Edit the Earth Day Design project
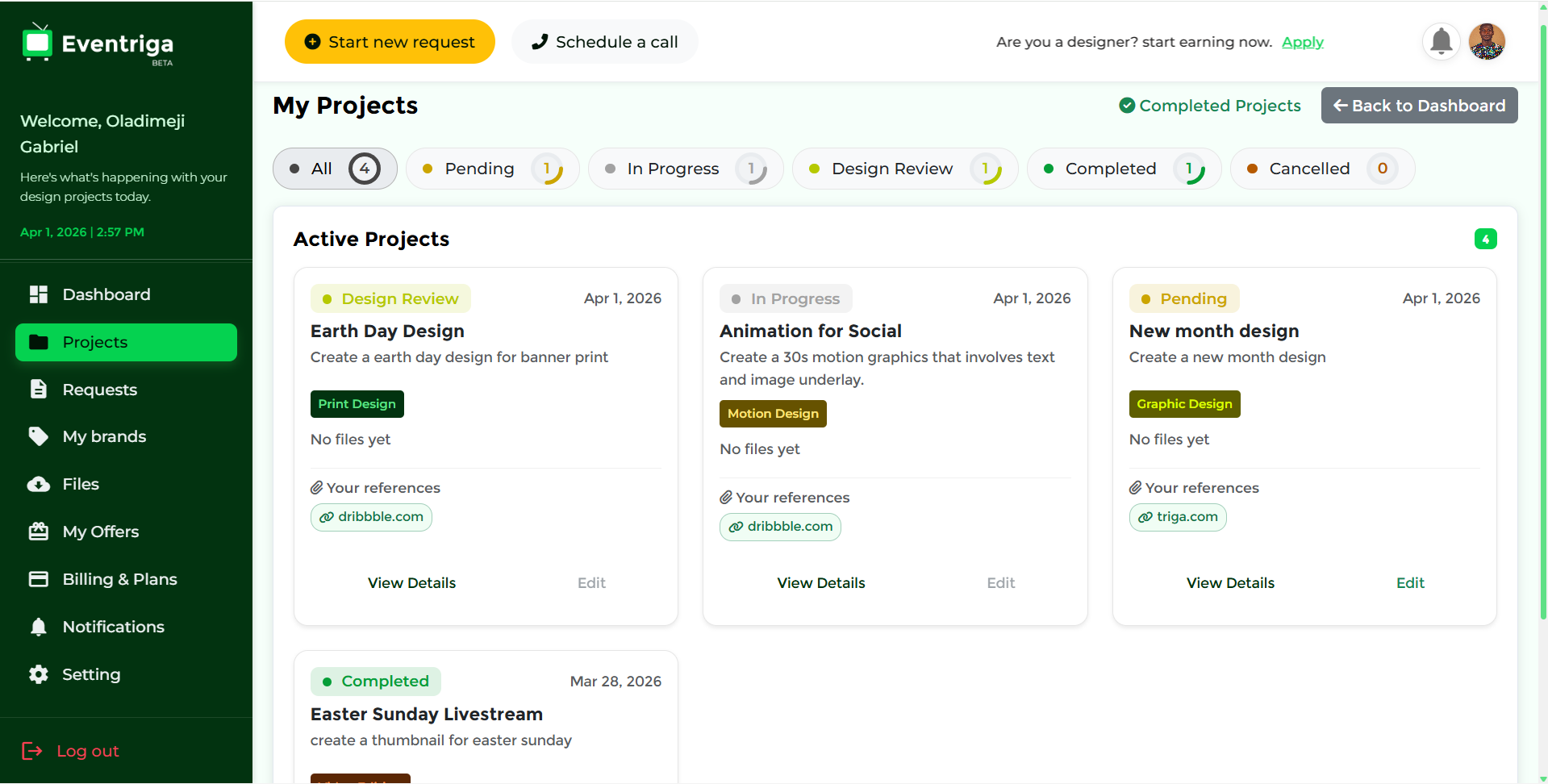This screenshot has height=784, width=1548. coord(591,583)
